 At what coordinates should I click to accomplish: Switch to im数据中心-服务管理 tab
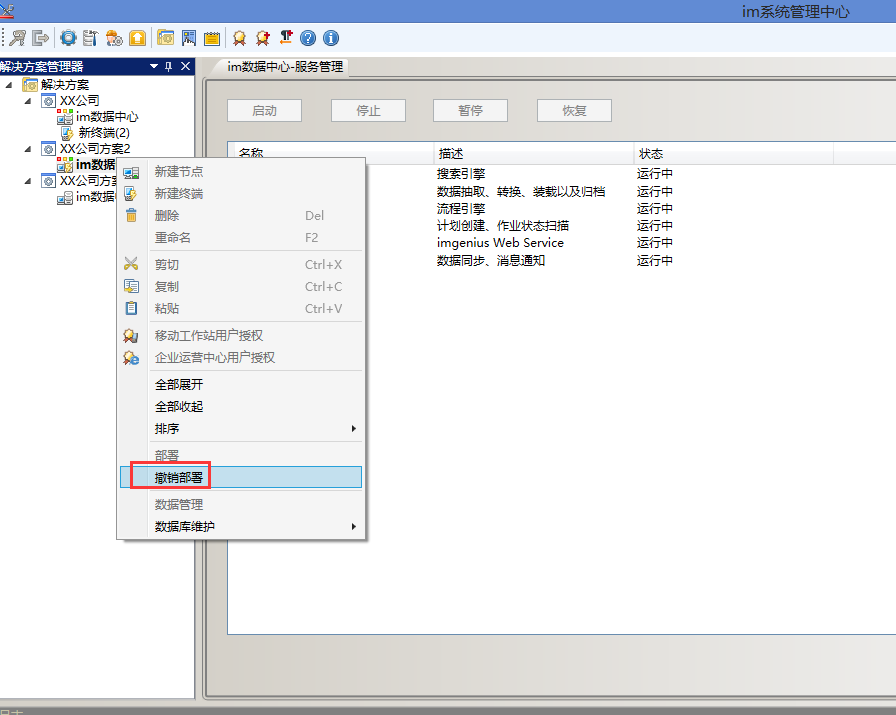point(285,67)
